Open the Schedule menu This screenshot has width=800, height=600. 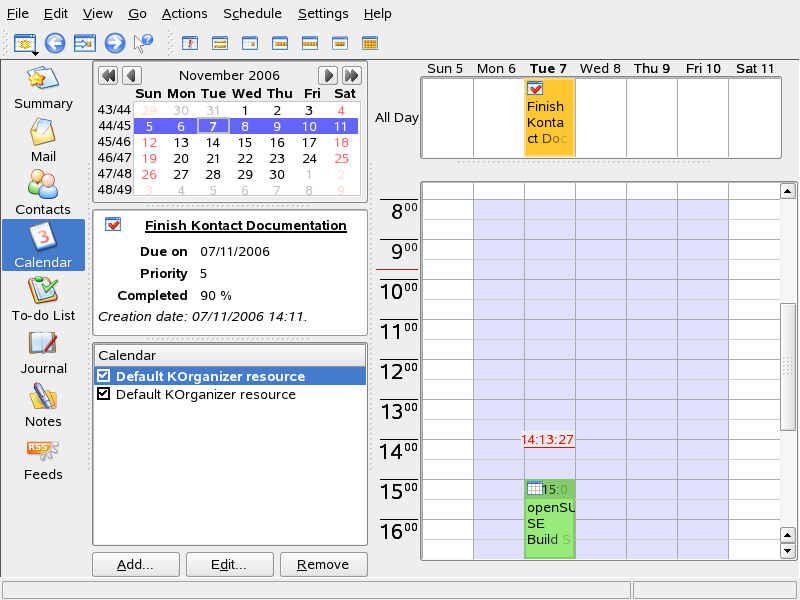tap(253, 13)
